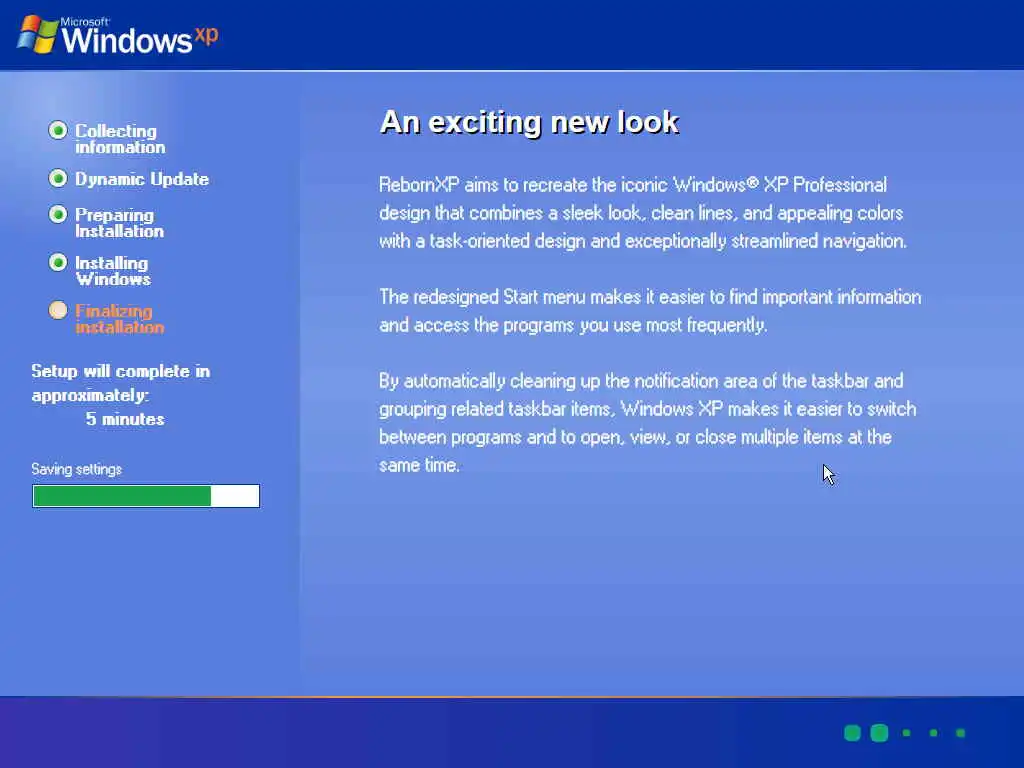Screen dimensions: 1024x768
Task: Click the Windows XP wordmark text in header
Action: [140, 36]
